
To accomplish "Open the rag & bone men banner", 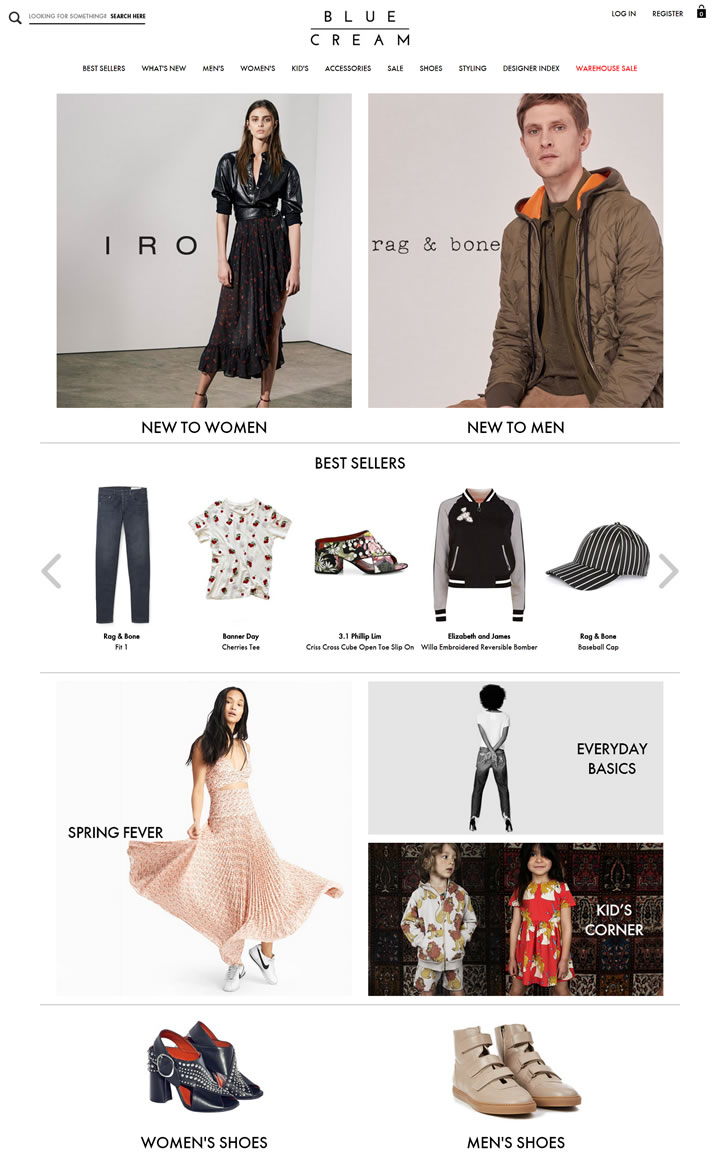I will [515, 251].
